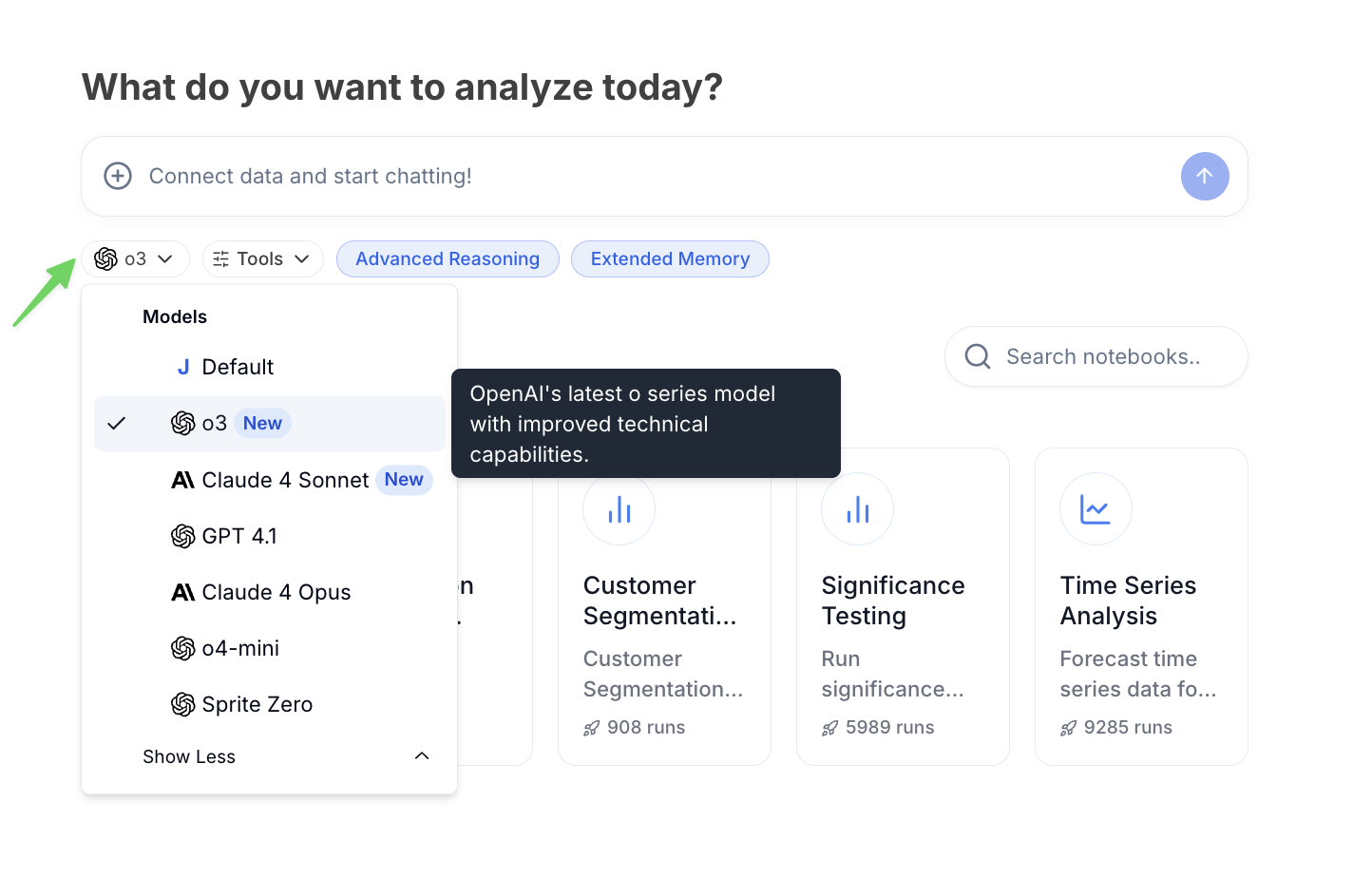Open the Tools dropdown

tap(263, 258)
